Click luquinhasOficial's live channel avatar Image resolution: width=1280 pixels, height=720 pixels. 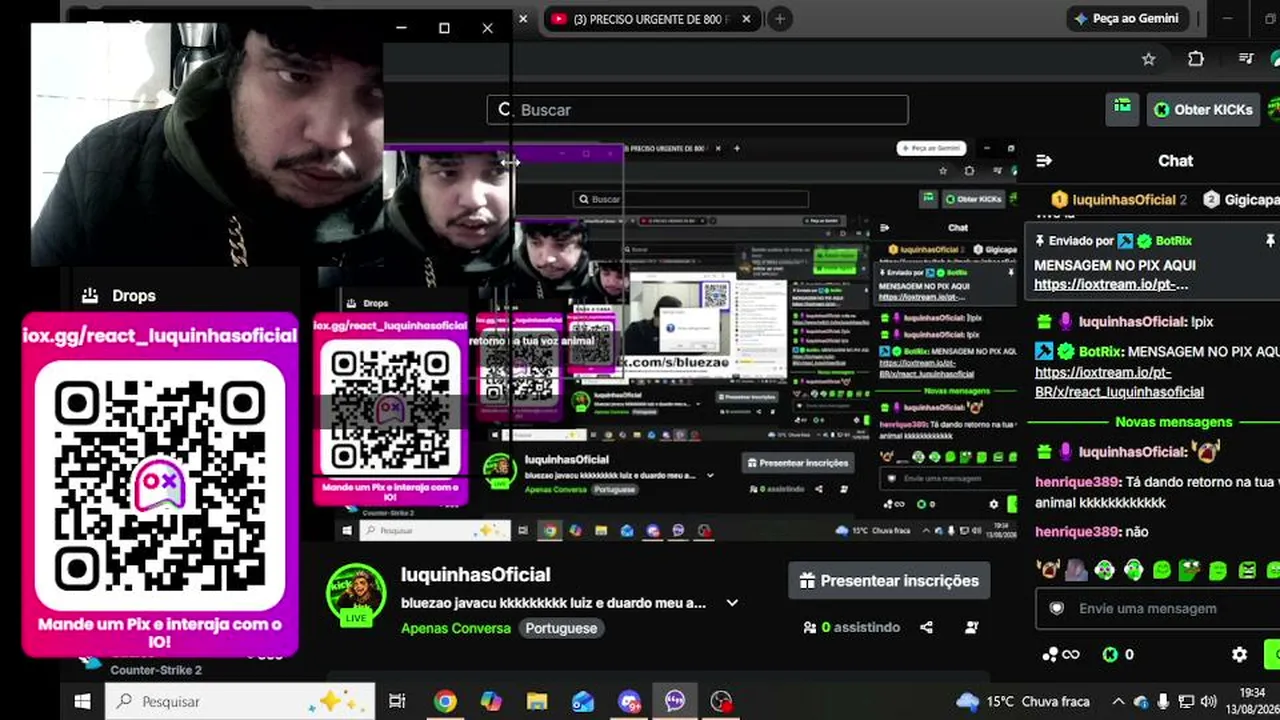355,595
